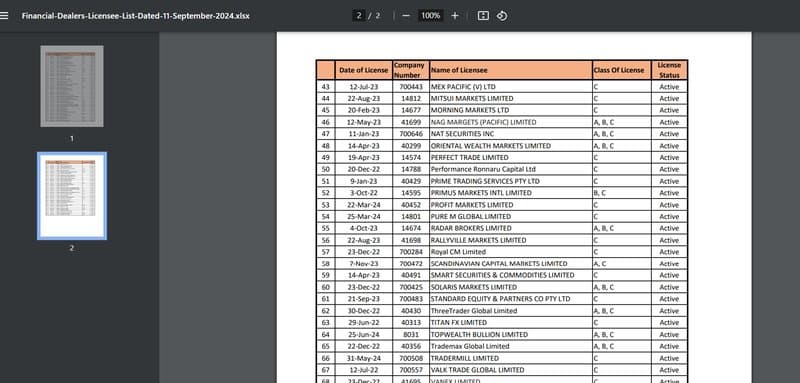
Task: Select STANDARD EQUITY & PARTNERS CO cell
Action: (x=511, y=299)
